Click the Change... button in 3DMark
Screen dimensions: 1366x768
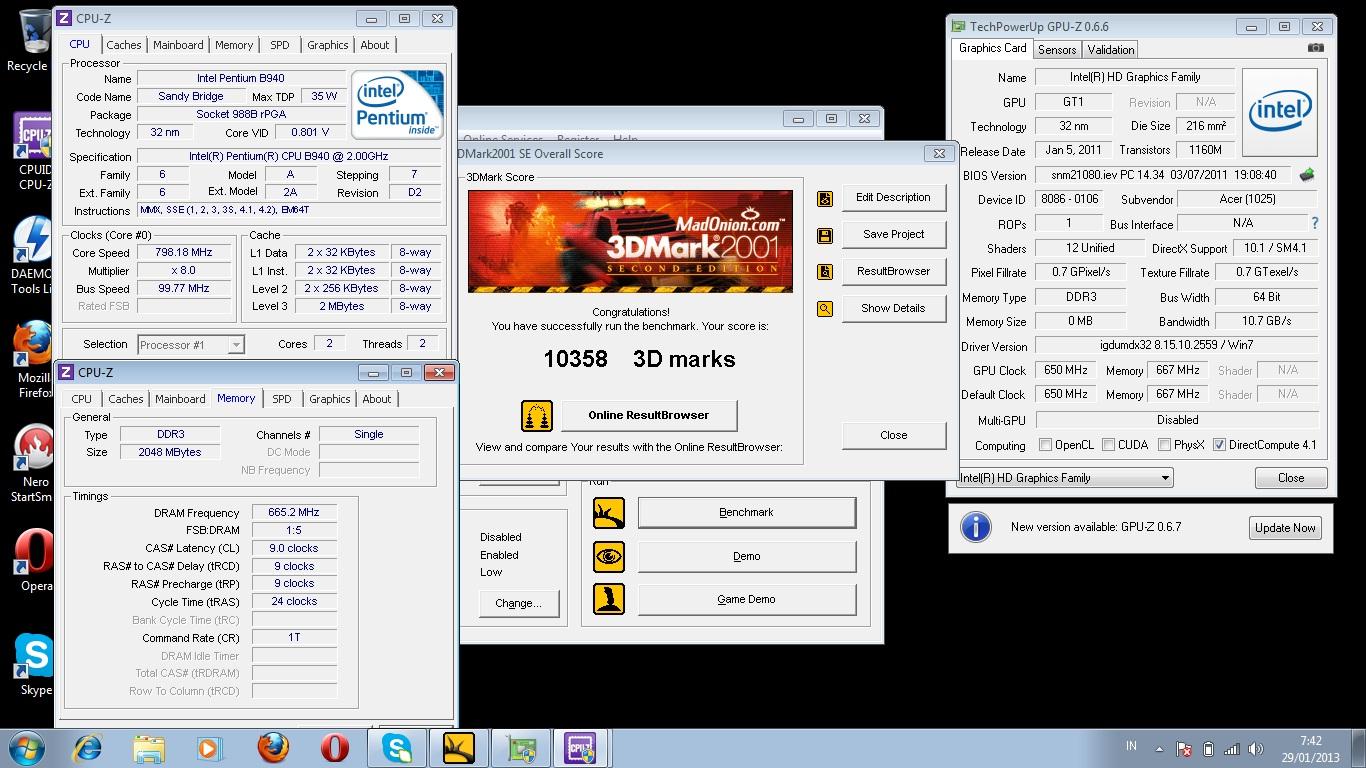click(x=518, y=603)
